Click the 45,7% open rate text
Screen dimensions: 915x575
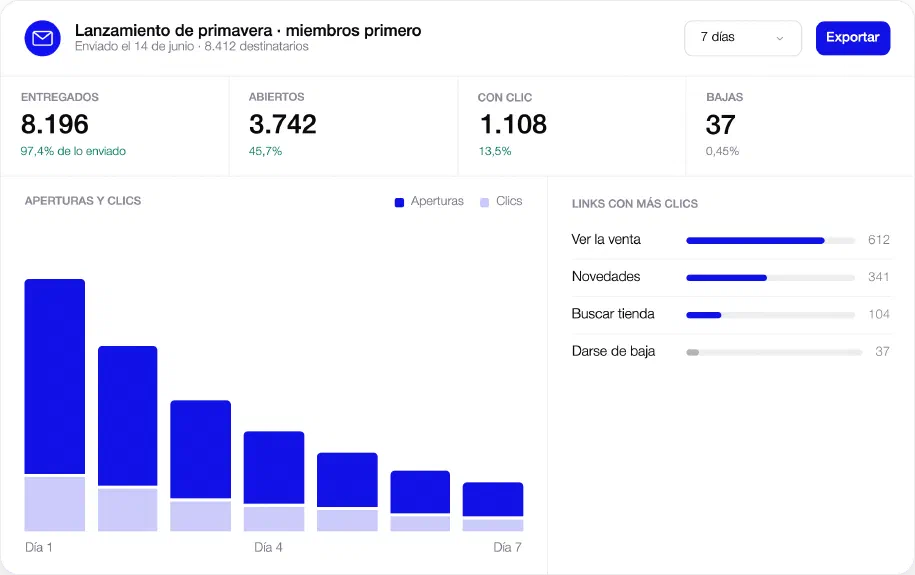pos(266,151)
